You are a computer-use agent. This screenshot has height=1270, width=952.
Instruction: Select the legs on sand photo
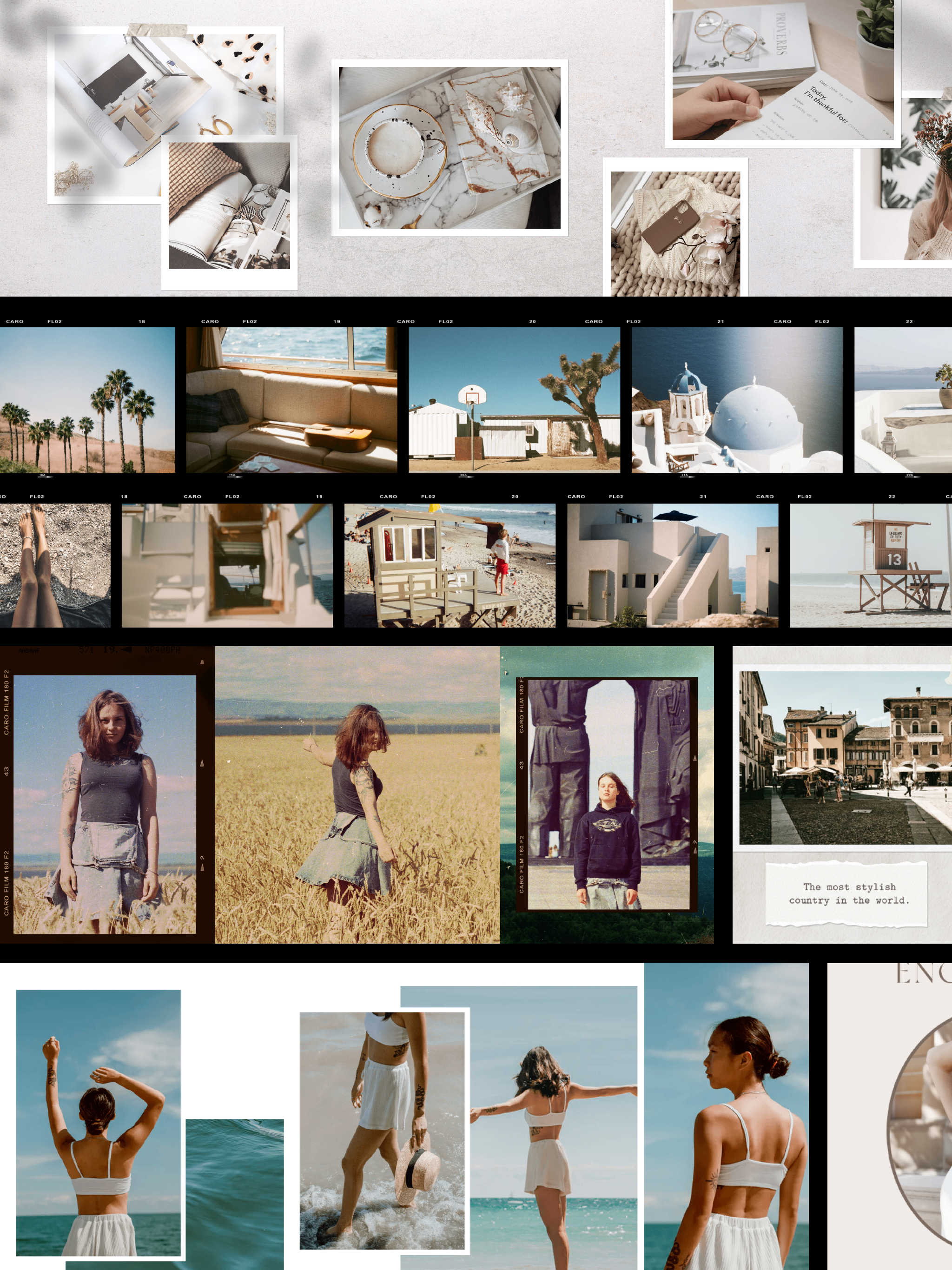pos(55,566)
